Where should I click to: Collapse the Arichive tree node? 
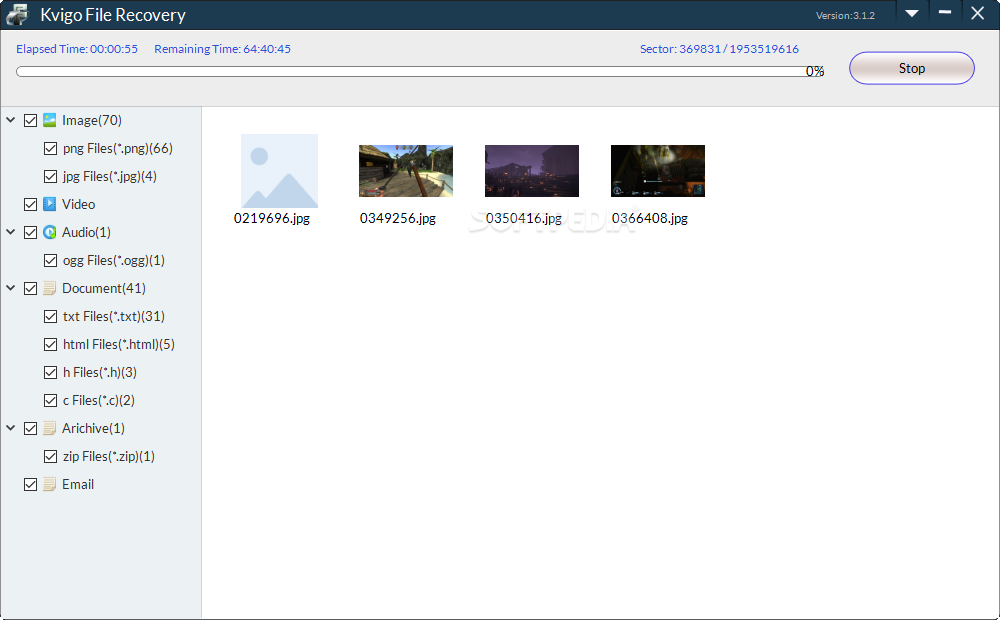coord(11,428)
